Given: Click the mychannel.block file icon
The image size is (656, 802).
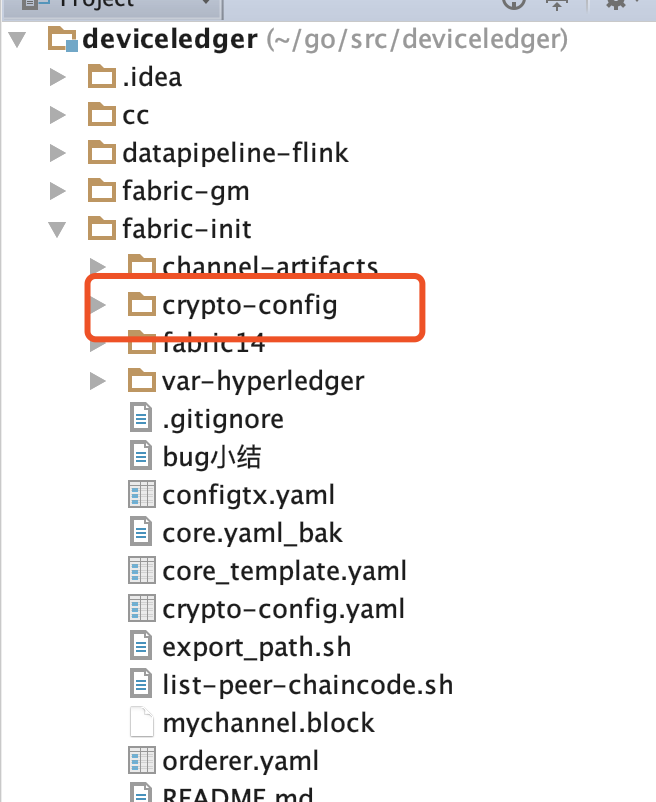Looking at the screenshot, I should pos(140,722).
